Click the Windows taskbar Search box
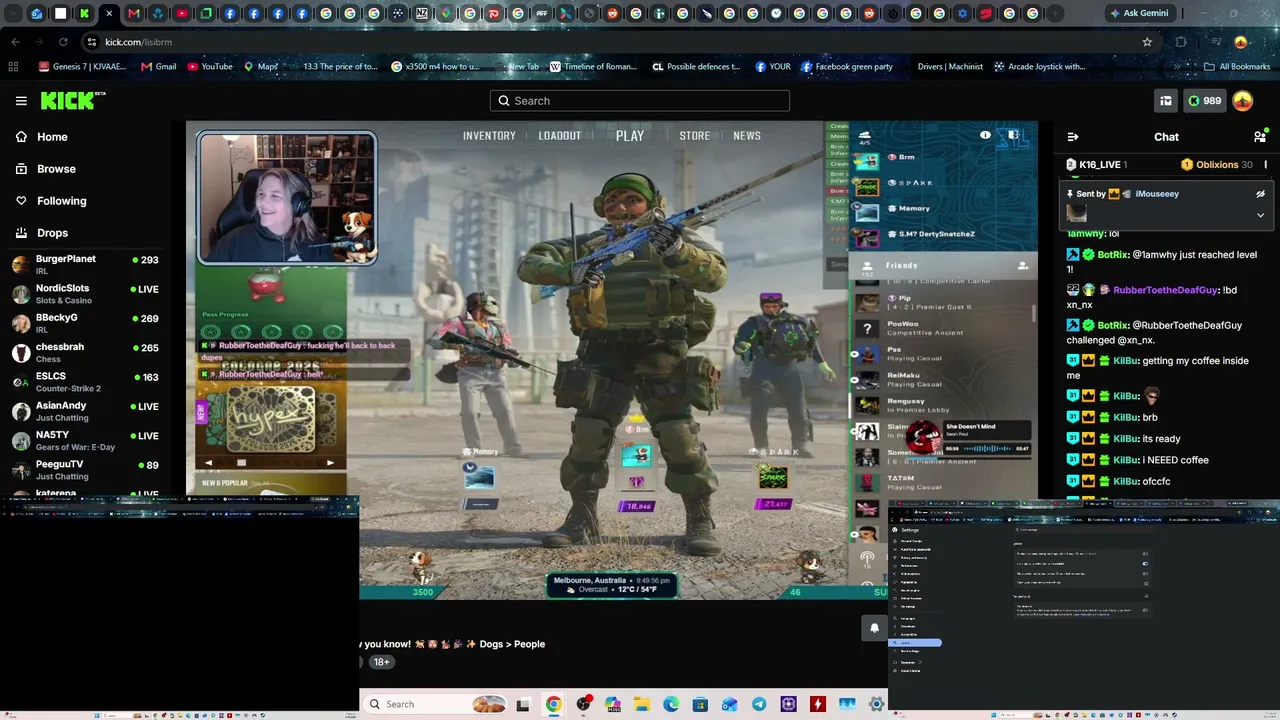The image size is (1280, 720). [436, 704]
